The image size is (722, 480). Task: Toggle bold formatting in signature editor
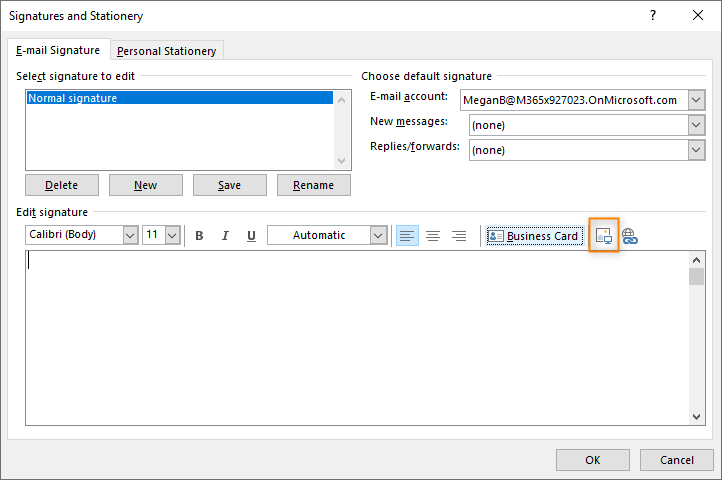click(x=199, y=236)
